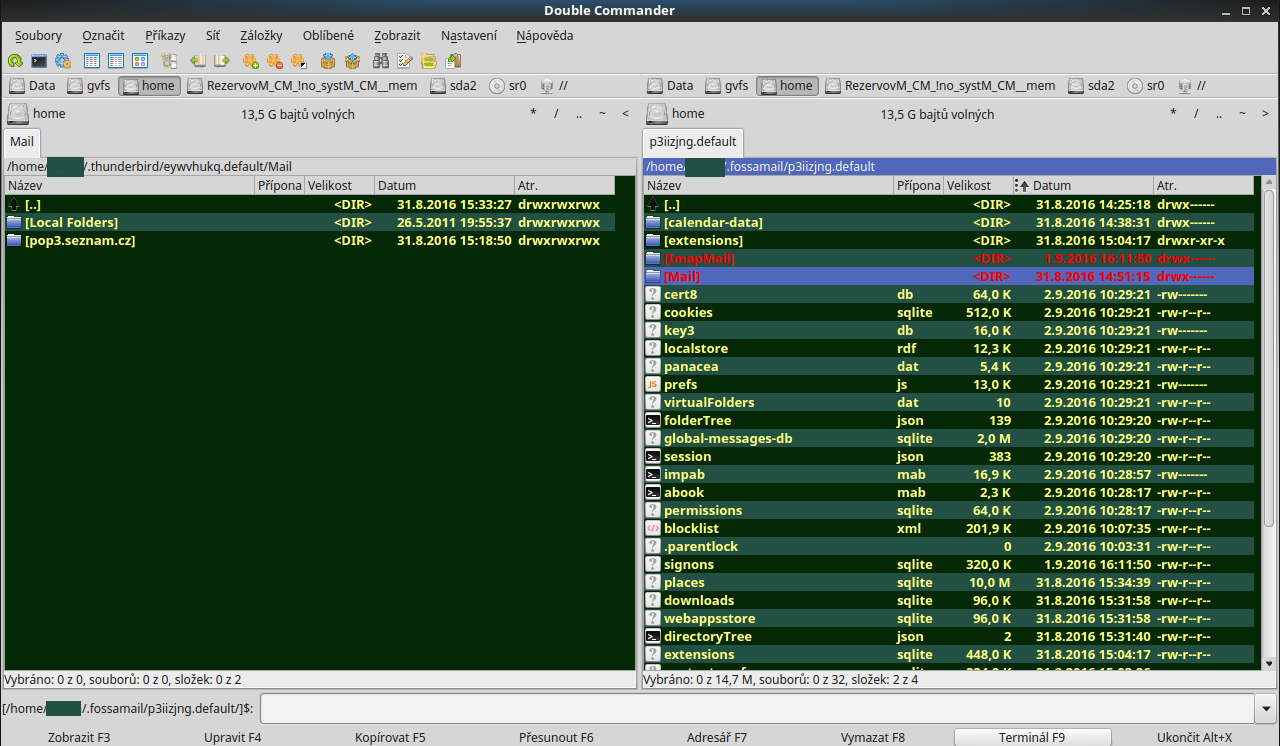The image size is (1280, 746).
Task: Select [pop3.seznam.cz] directory row
Action: coord(309,240)
